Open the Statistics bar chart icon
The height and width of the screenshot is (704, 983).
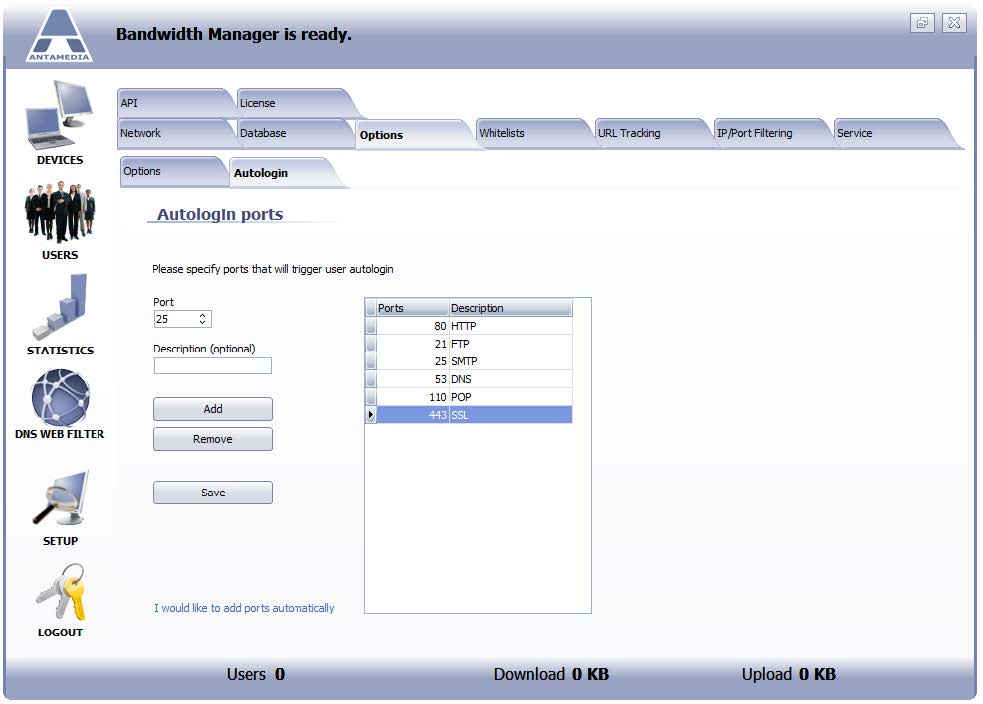pyautogui.click(x=60, y=307)
